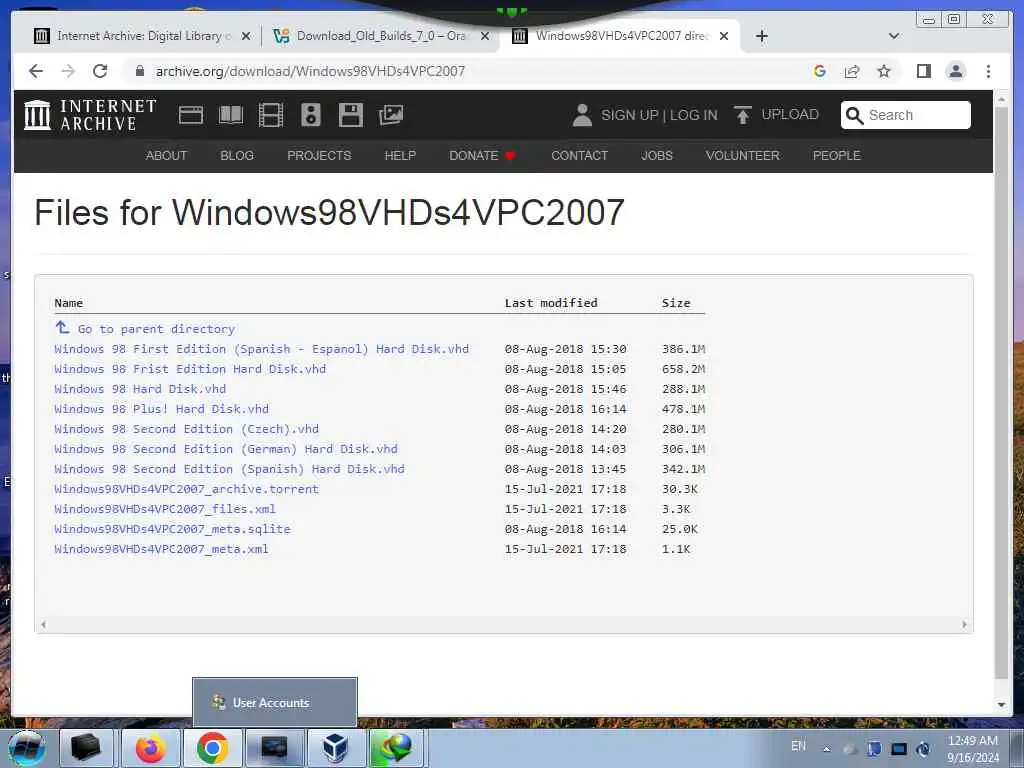Click the user avatar next to SIGN UP
This screenshot has width=1024, height=768.
[582, 115]
